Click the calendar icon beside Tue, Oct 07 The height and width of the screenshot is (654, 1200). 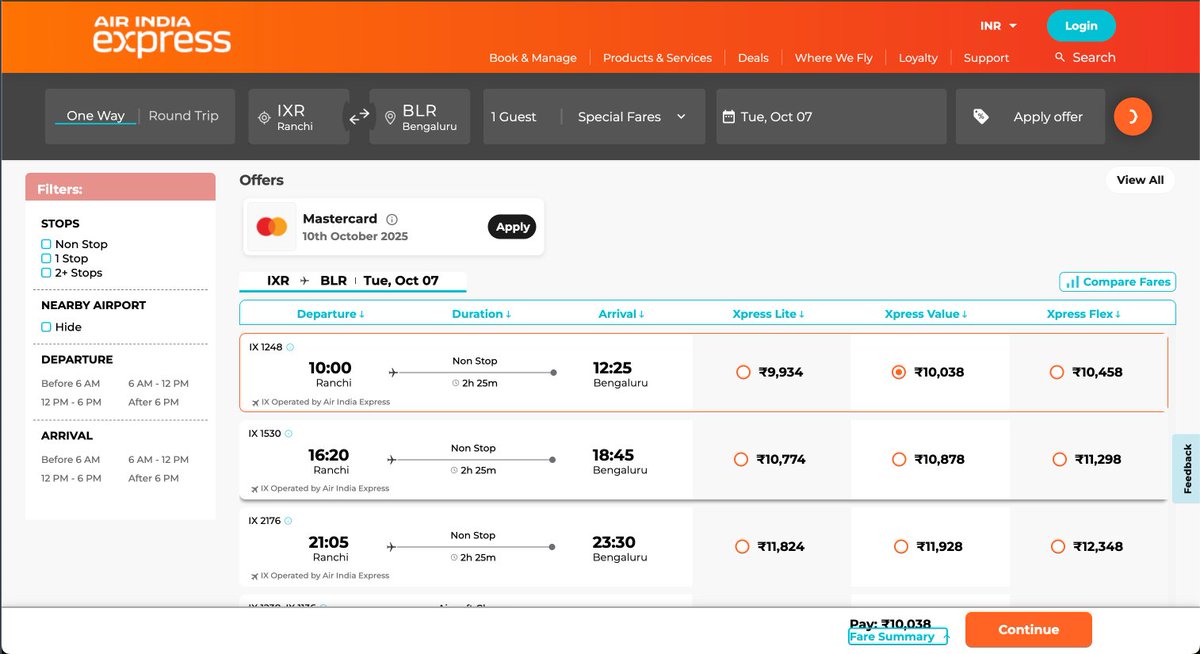pos(728,117)
